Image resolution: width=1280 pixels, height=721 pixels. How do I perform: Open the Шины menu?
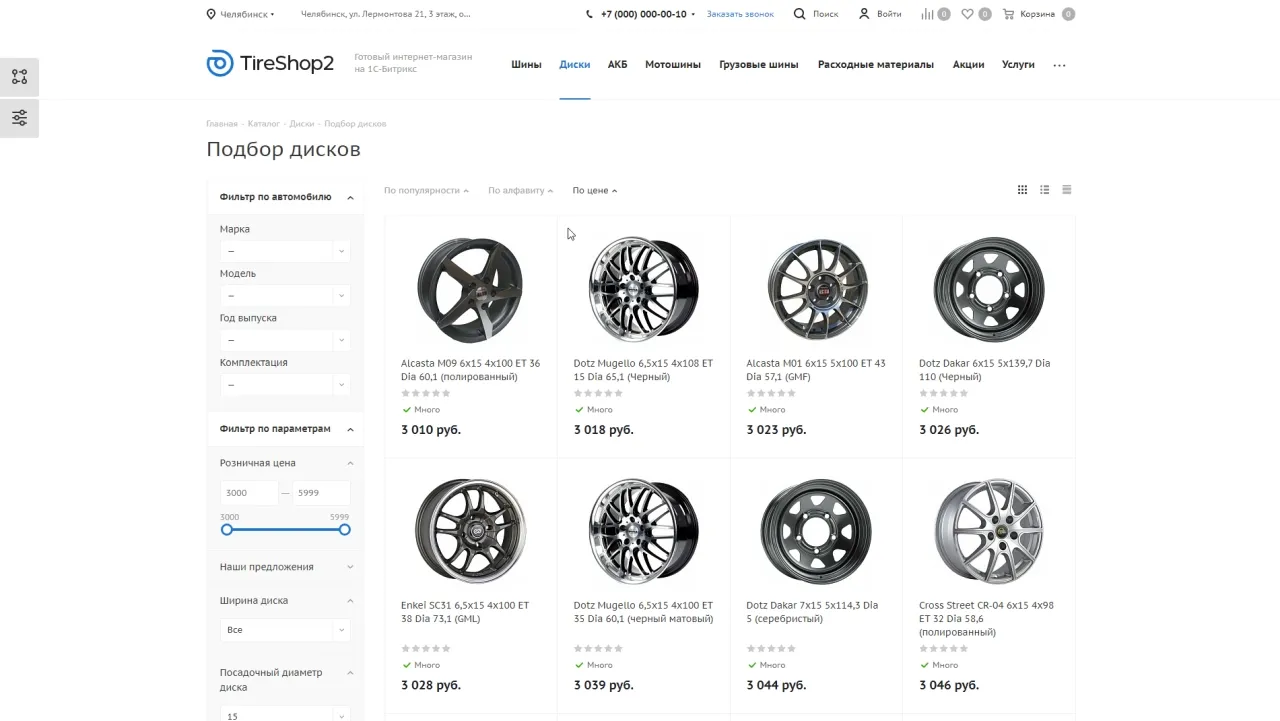(x=526, y=64)
